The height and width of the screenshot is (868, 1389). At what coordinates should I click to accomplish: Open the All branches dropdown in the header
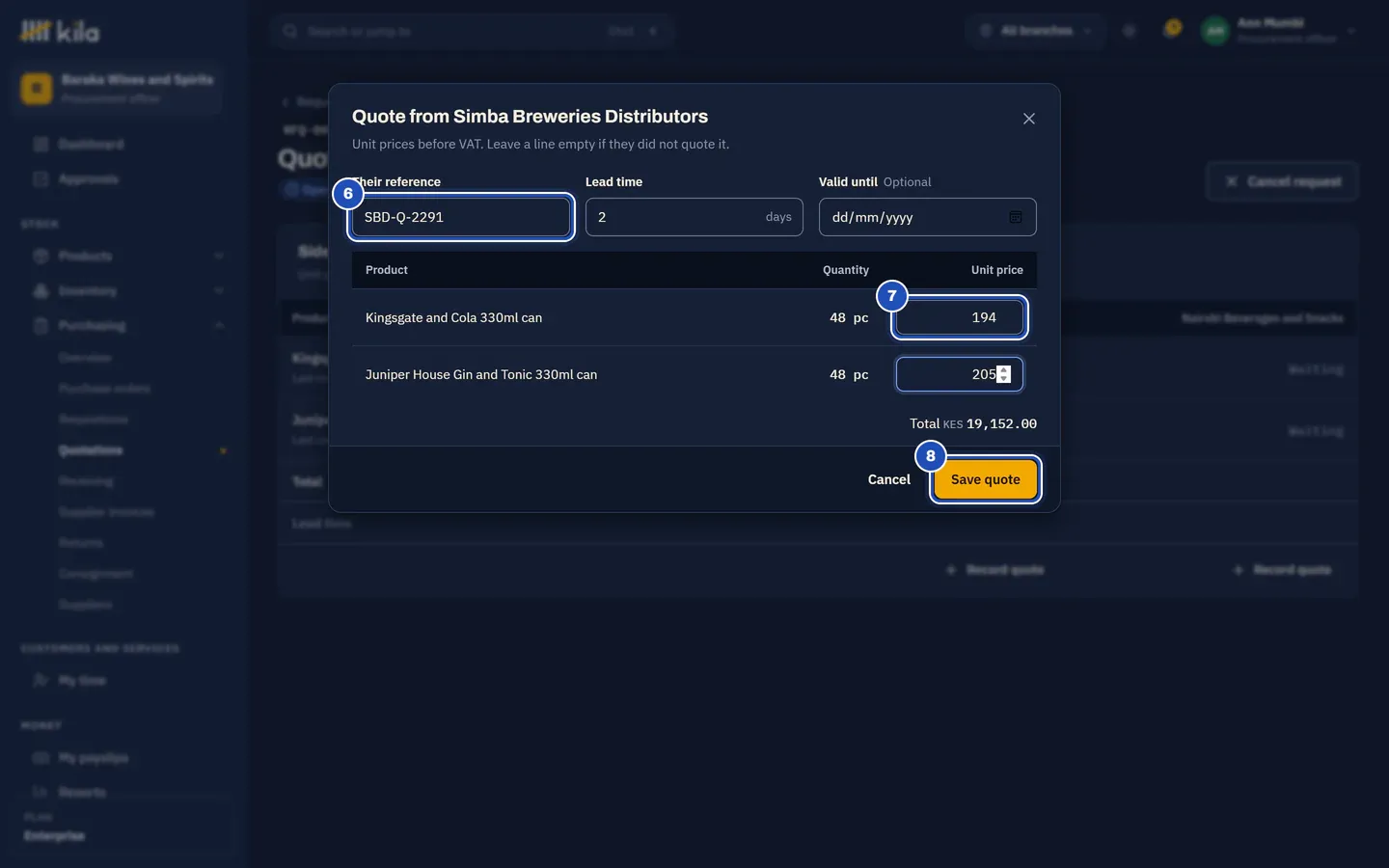click(1036, 31)
